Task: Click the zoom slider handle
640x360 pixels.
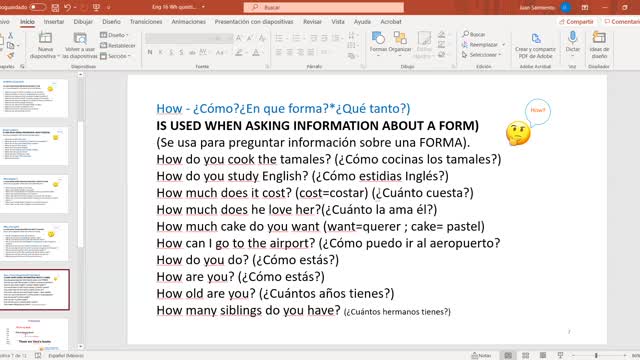Action: point(596,356)
